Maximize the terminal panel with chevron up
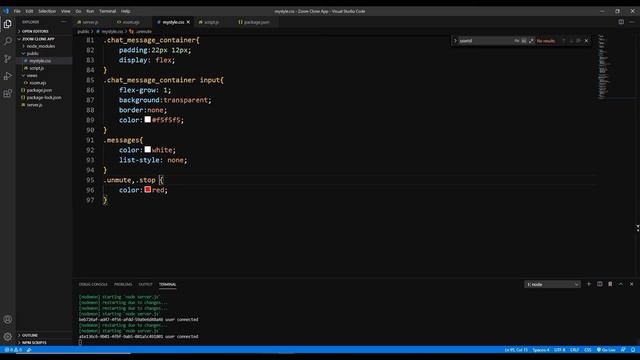The image size is (640, 360). 620,284
